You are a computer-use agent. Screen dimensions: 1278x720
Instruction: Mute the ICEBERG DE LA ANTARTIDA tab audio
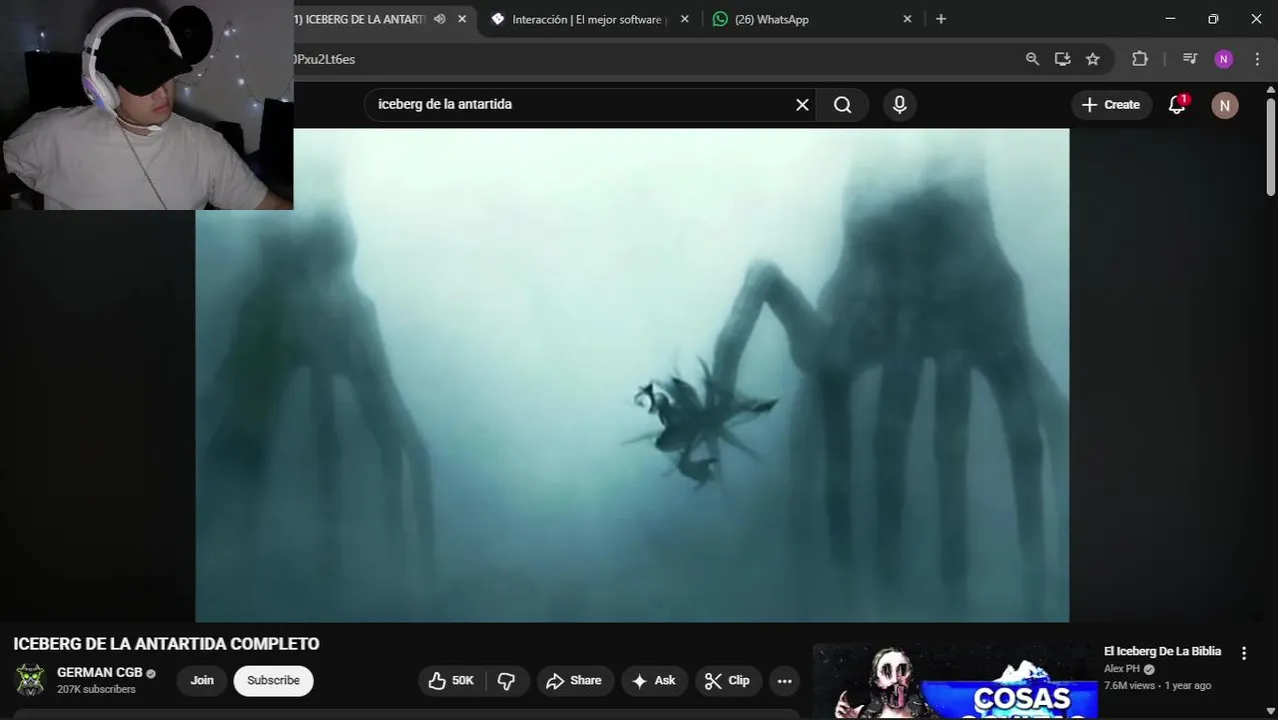(439, 19)
